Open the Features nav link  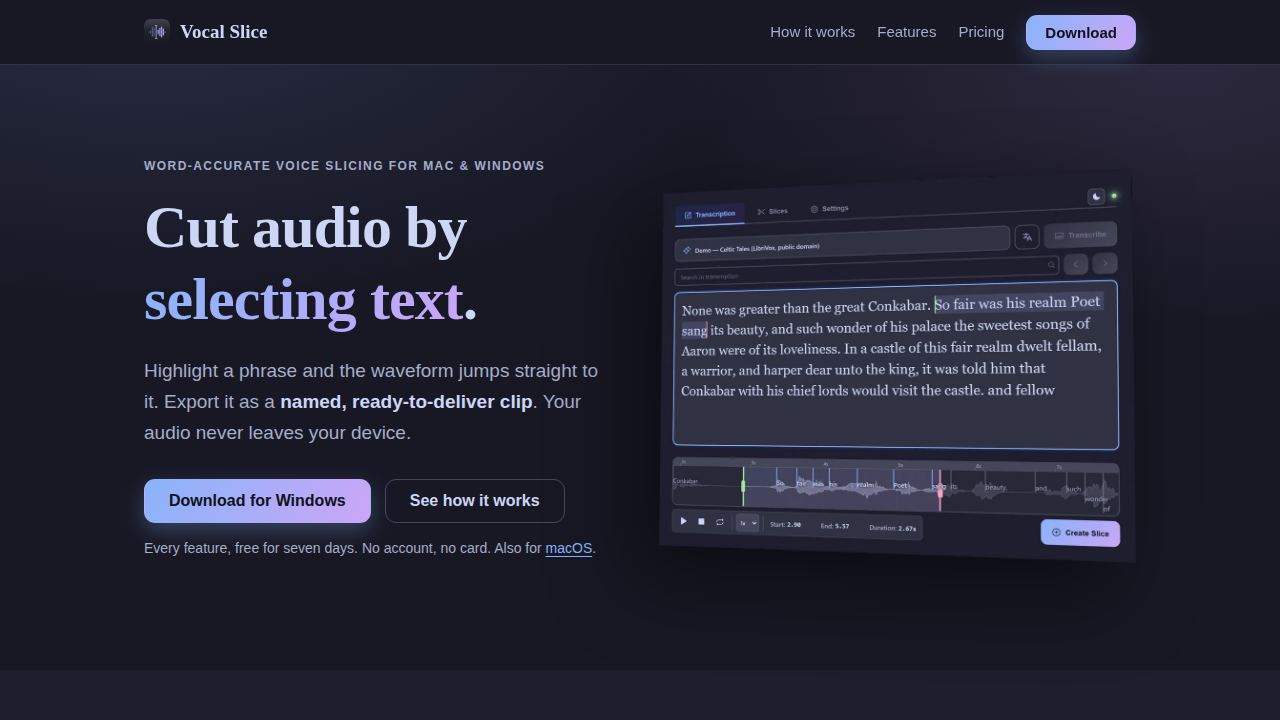[907, 32]
